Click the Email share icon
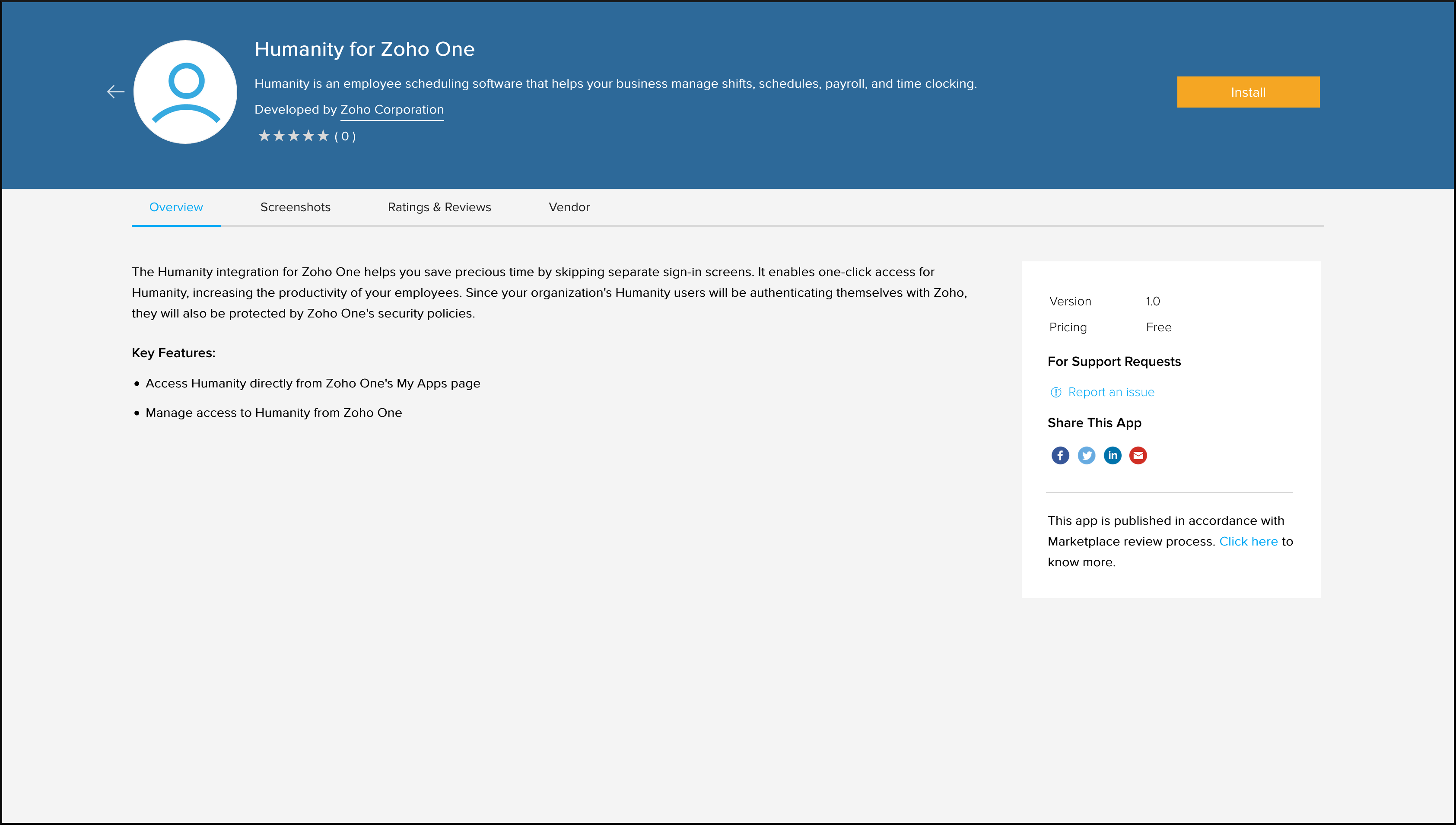Viewport: 1456px width, 825px height. 1138,455
